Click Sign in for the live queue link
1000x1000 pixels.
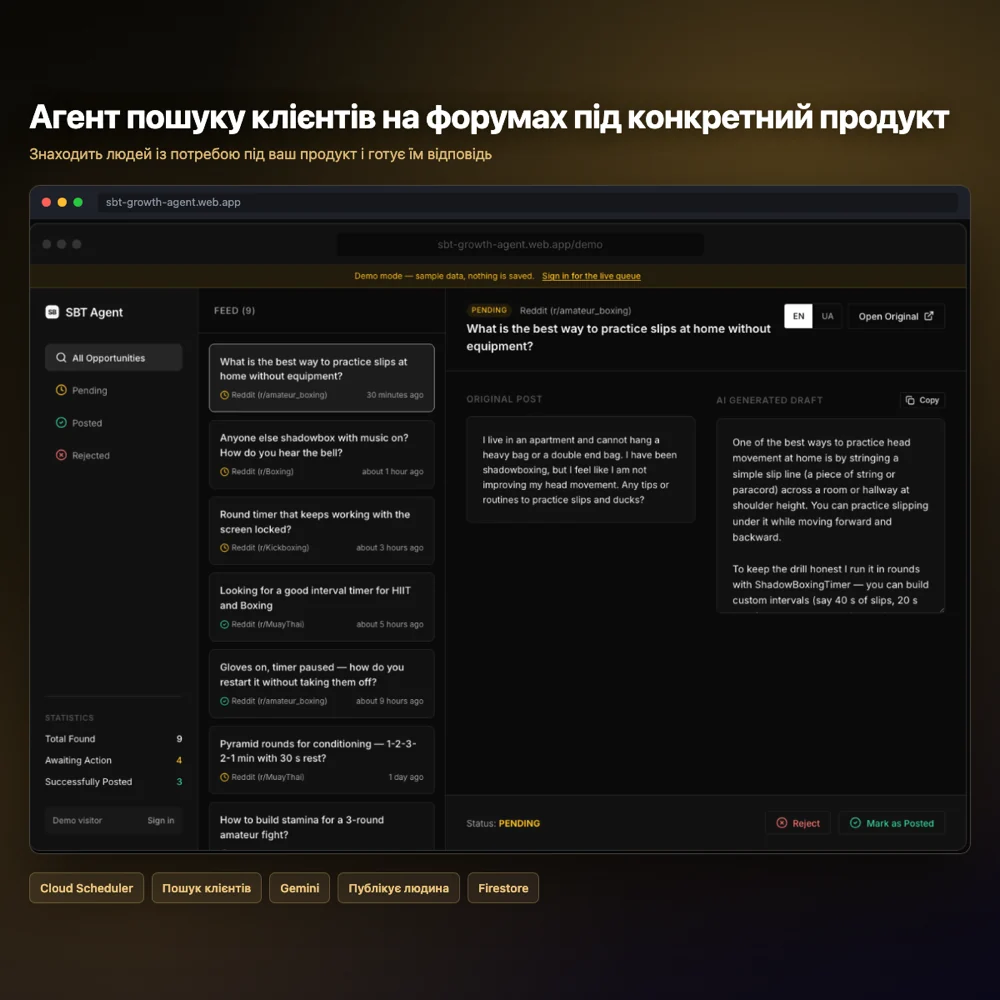pos(591,276)
